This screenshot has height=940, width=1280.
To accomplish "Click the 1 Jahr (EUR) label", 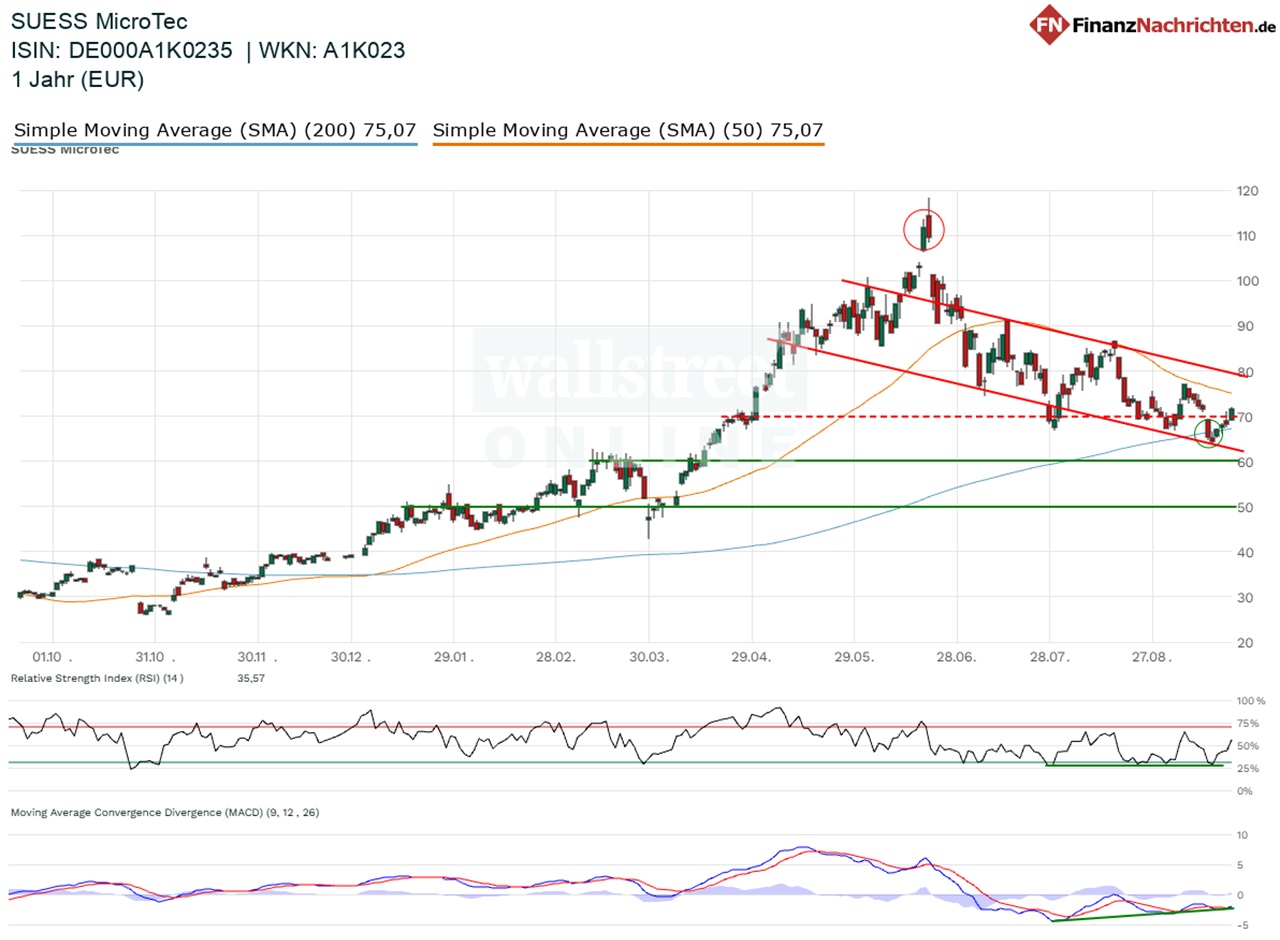I will (x=77, y=80).
